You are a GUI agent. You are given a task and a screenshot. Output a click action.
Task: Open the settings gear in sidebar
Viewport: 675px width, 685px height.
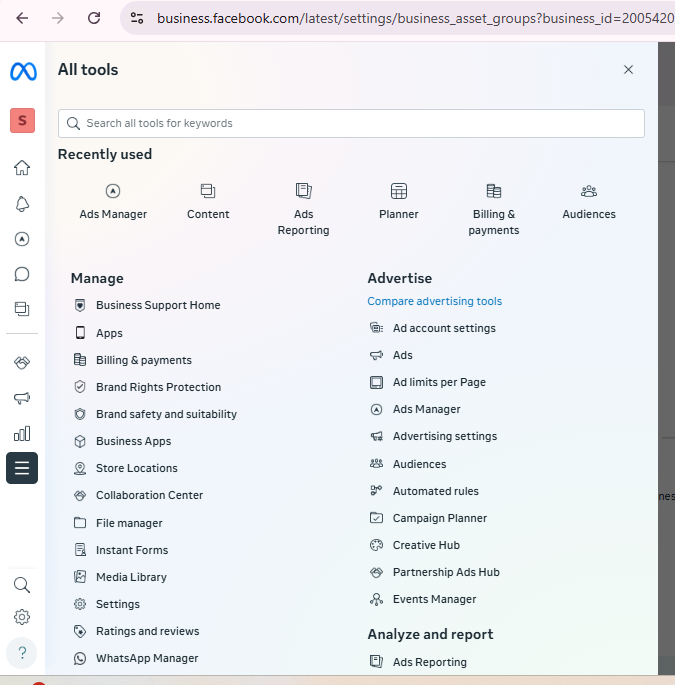pos(22,617)
